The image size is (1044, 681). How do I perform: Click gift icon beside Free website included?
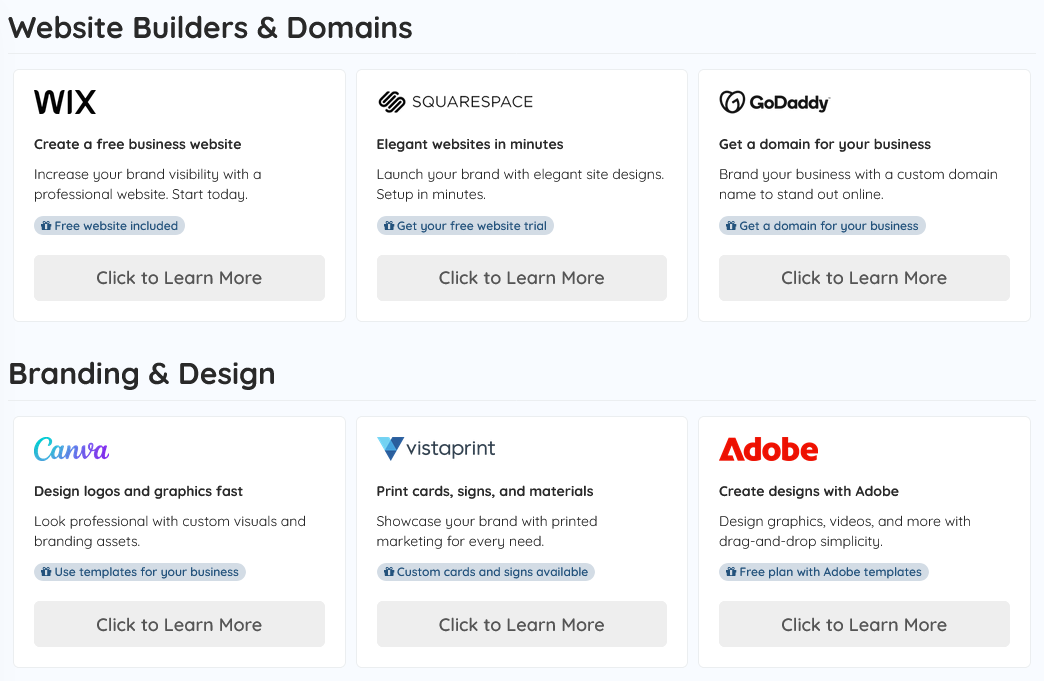click(46, 226)
